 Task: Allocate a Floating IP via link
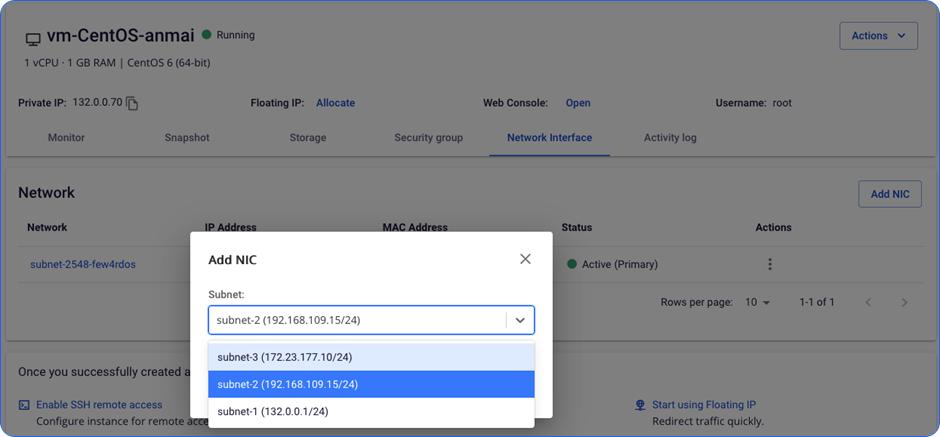tap(335, 103)
